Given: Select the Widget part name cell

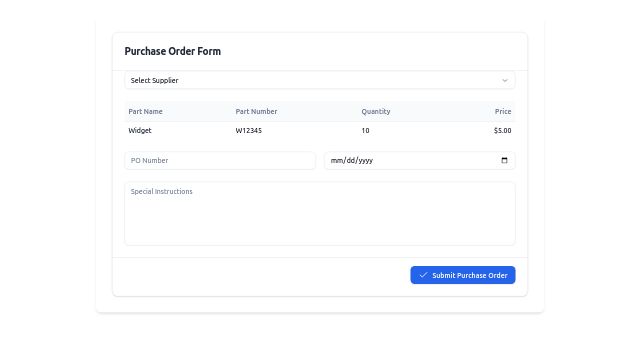Looking at the screenshot, I should 140,131.
